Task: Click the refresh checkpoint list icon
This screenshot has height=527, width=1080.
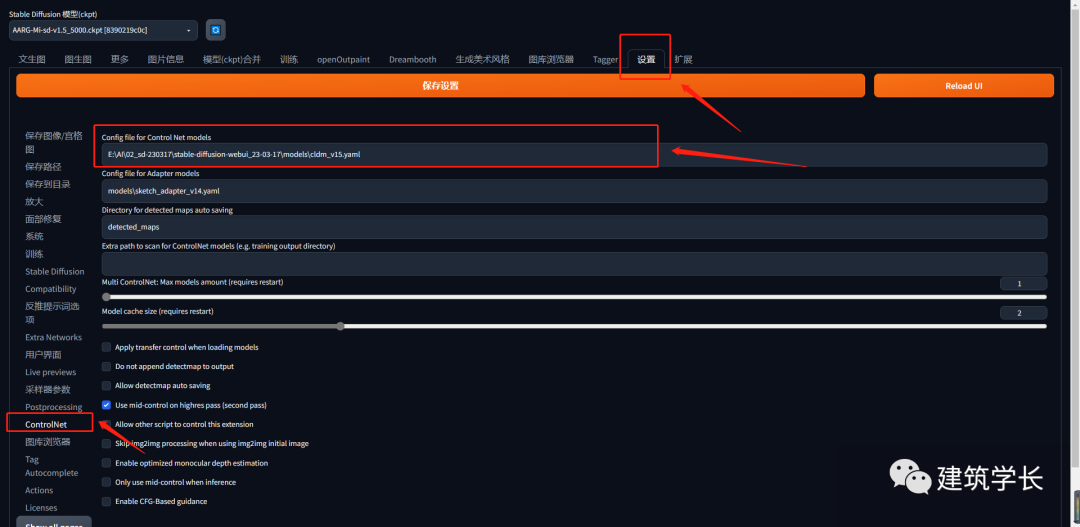Action: (x=215, y=31)
